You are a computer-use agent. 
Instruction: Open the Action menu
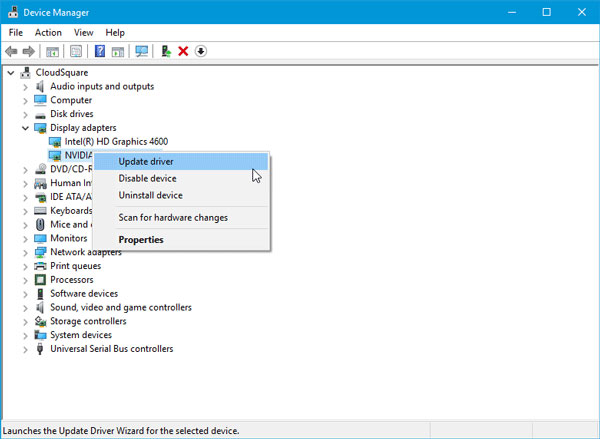coord(48,33)
